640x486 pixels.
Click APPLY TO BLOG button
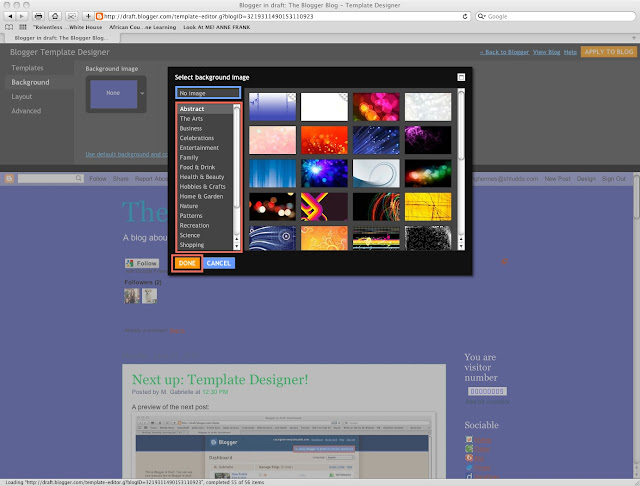point(609,52)
